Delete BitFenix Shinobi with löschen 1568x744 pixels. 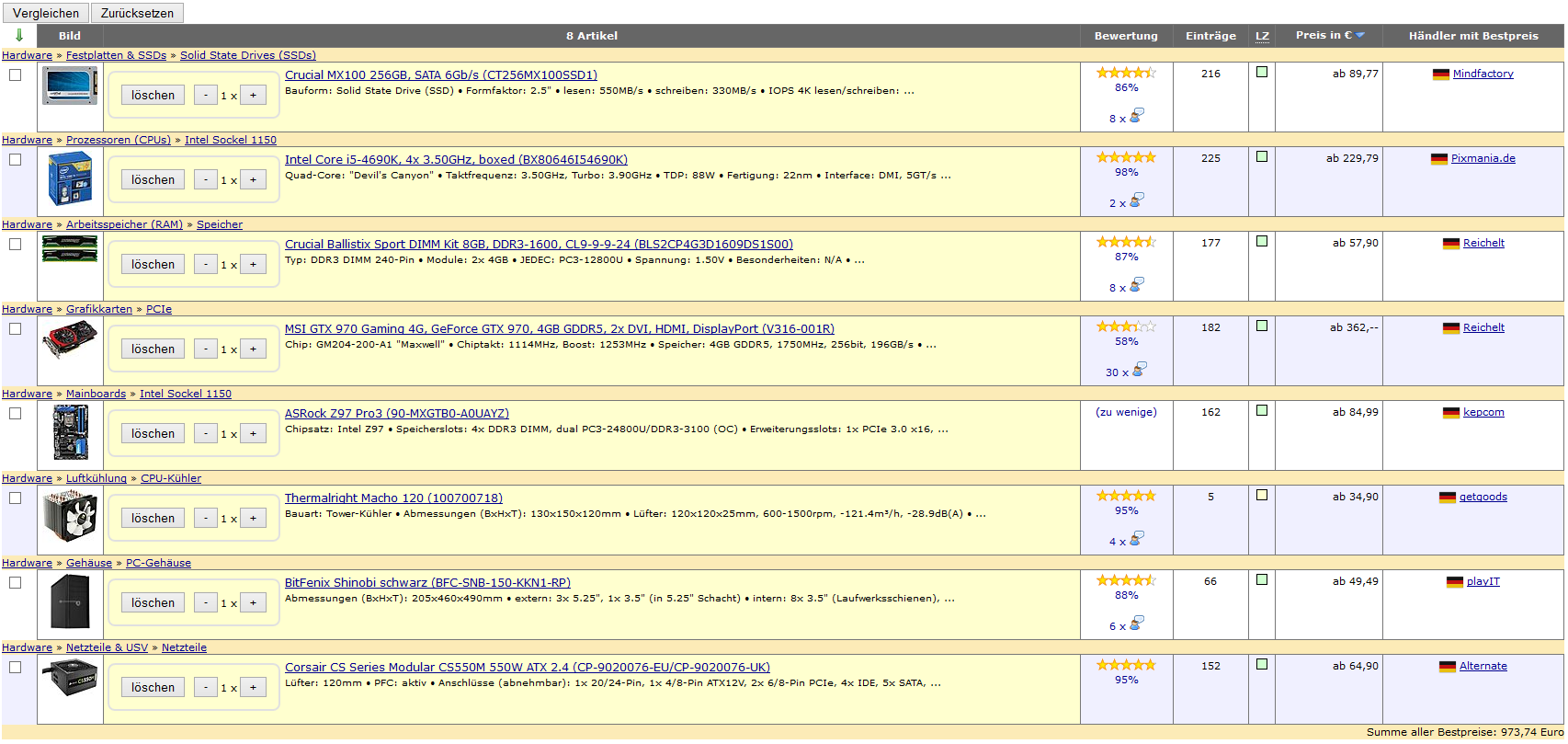coord(153,602)
